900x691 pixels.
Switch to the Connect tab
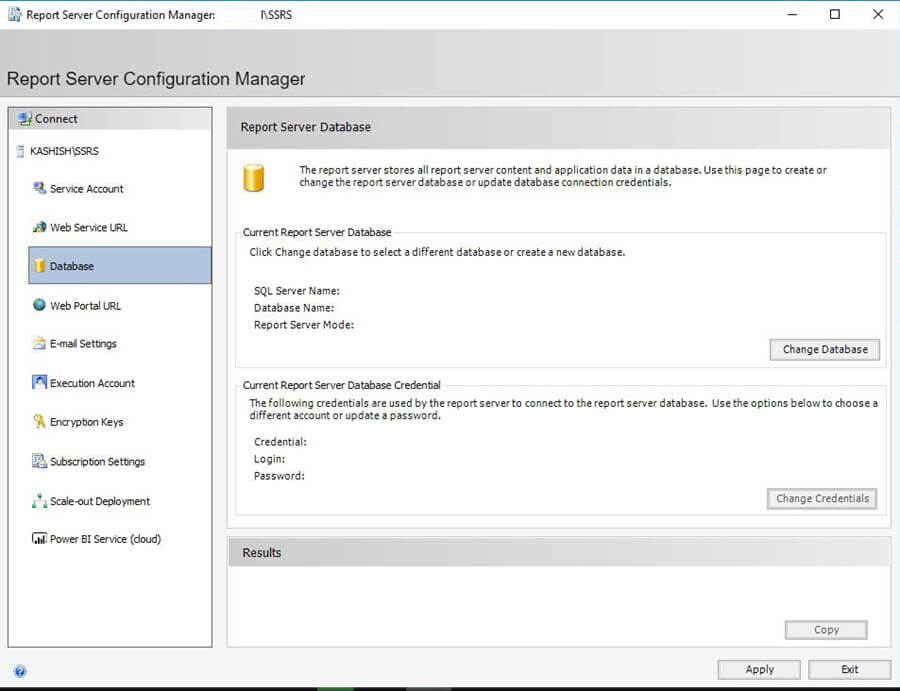[50, 118]
